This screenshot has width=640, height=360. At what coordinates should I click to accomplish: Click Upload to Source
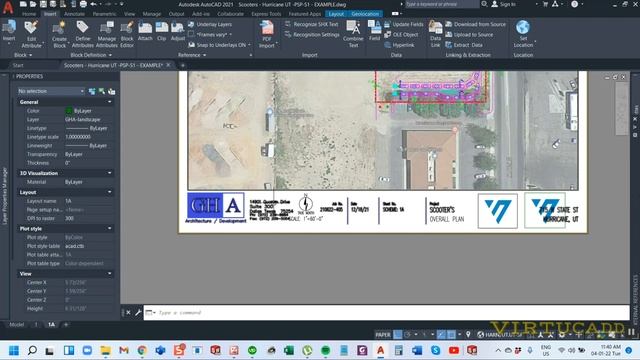pyautogui.click(x=469, y=35)
